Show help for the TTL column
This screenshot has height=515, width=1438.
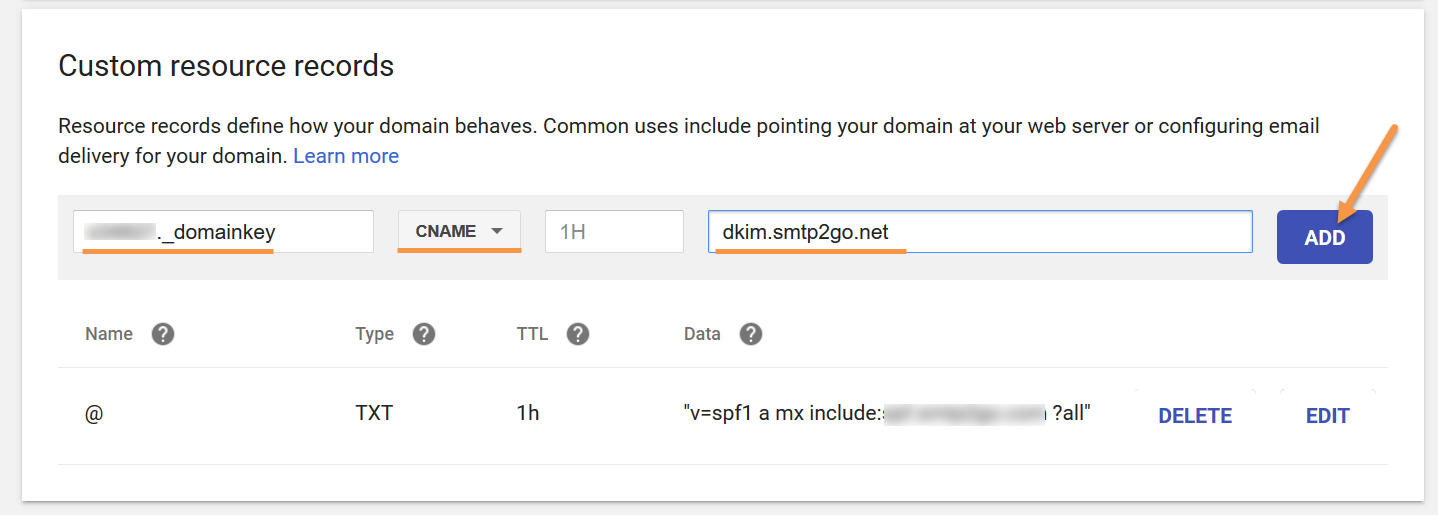point(577,334)
